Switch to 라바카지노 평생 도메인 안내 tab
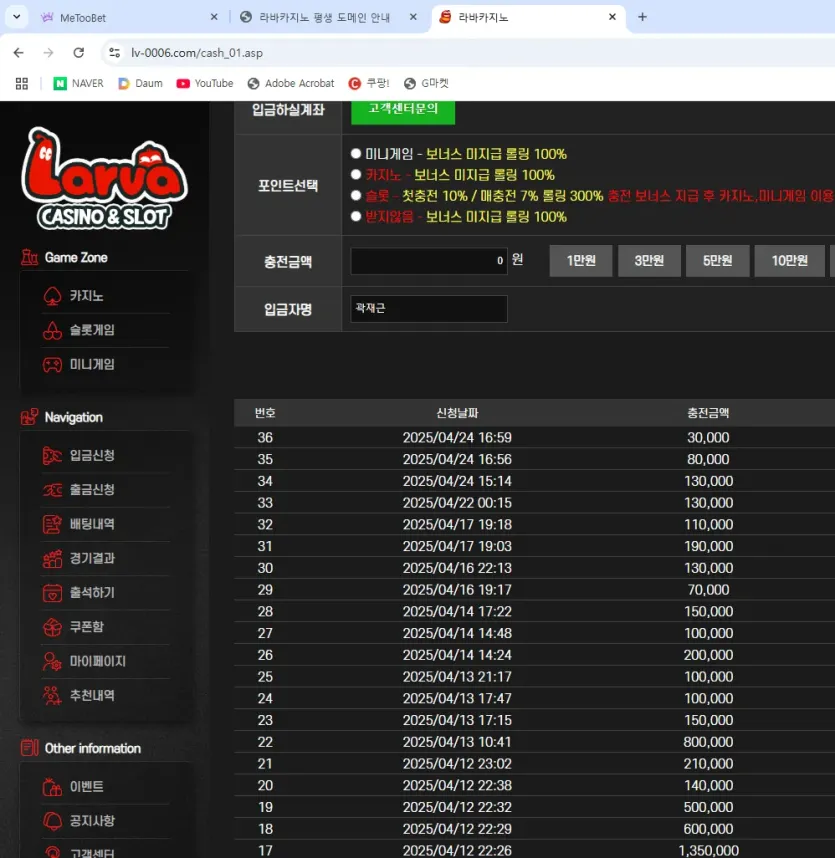The height and width of the screenshot is (858, 835). (328, 18)
